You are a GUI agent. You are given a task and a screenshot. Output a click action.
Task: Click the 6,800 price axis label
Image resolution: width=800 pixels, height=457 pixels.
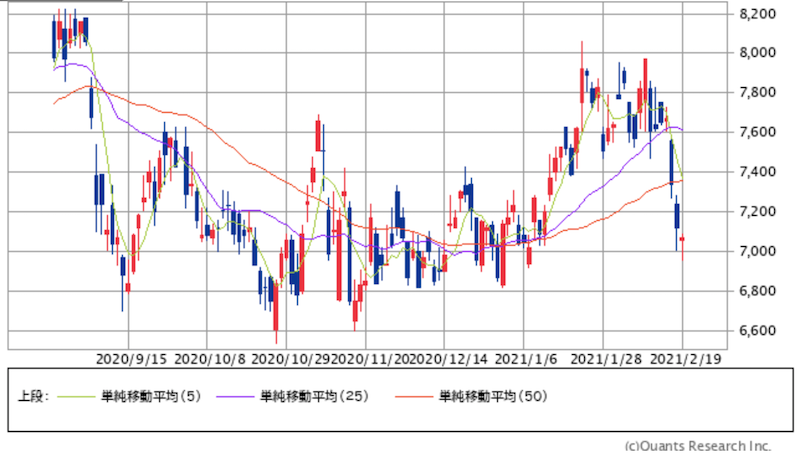click(758, 292)
